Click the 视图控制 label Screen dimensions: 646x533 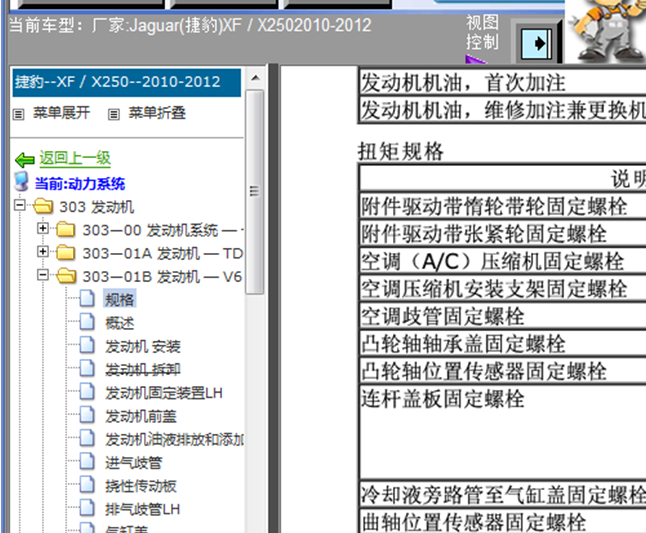(x=482, y=32)
